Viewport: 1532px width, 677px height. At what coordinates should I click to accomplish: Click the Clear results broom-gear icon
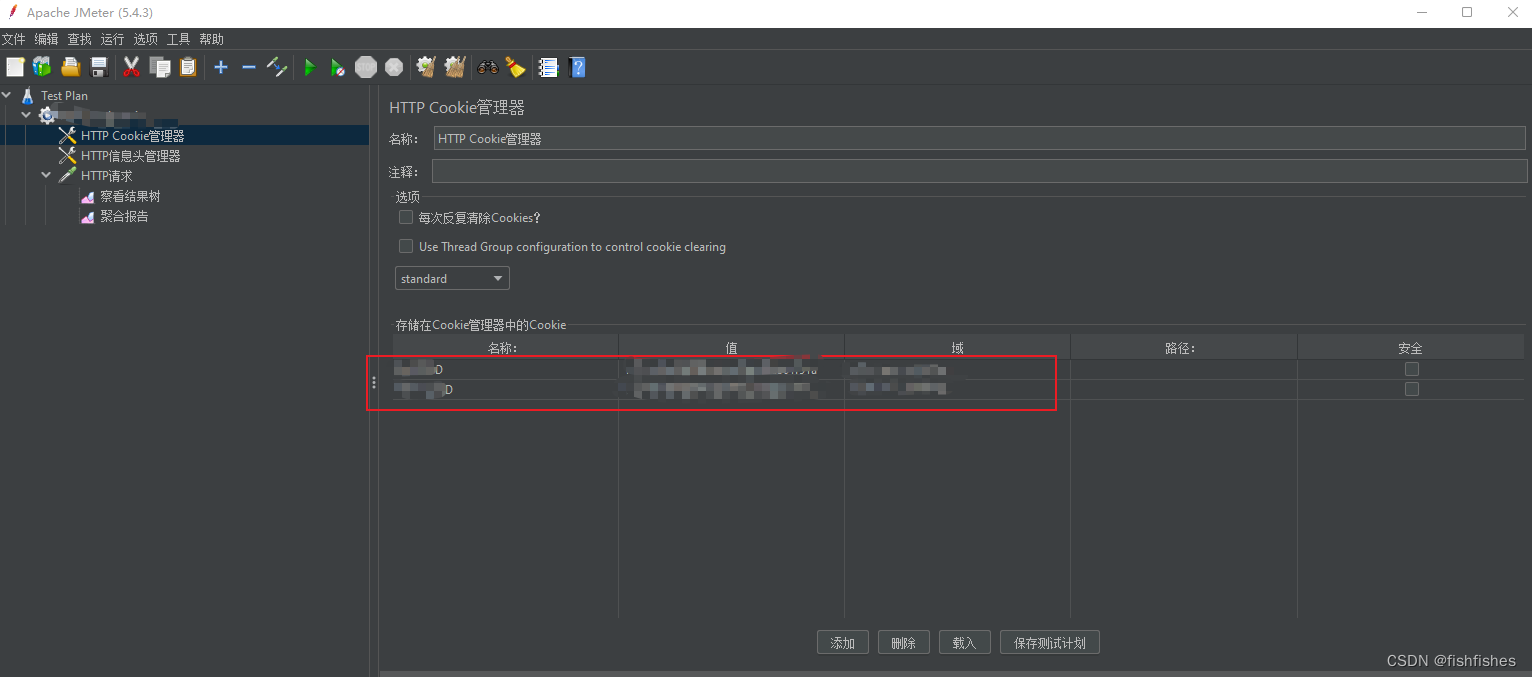click(426, 67)
